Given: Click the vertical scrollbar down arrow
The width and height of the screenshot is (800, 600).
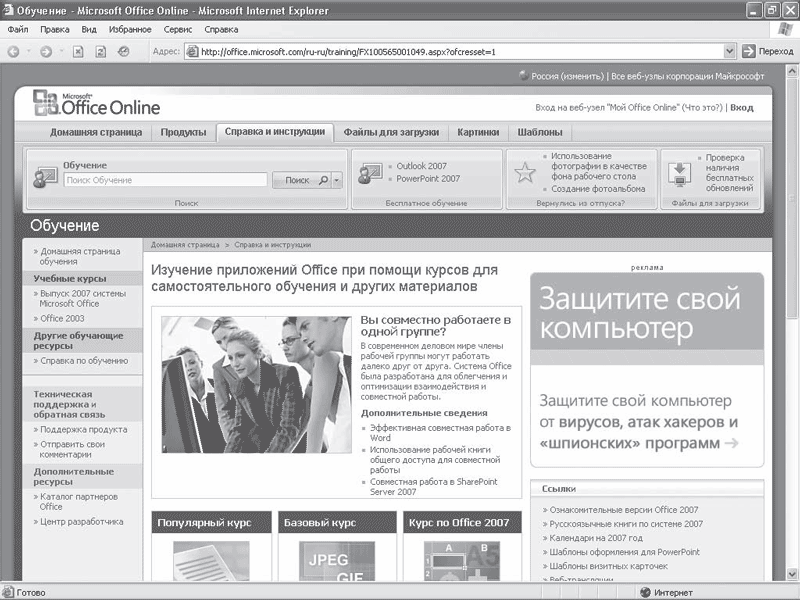Looking at the screenshot, I should 792,573.
